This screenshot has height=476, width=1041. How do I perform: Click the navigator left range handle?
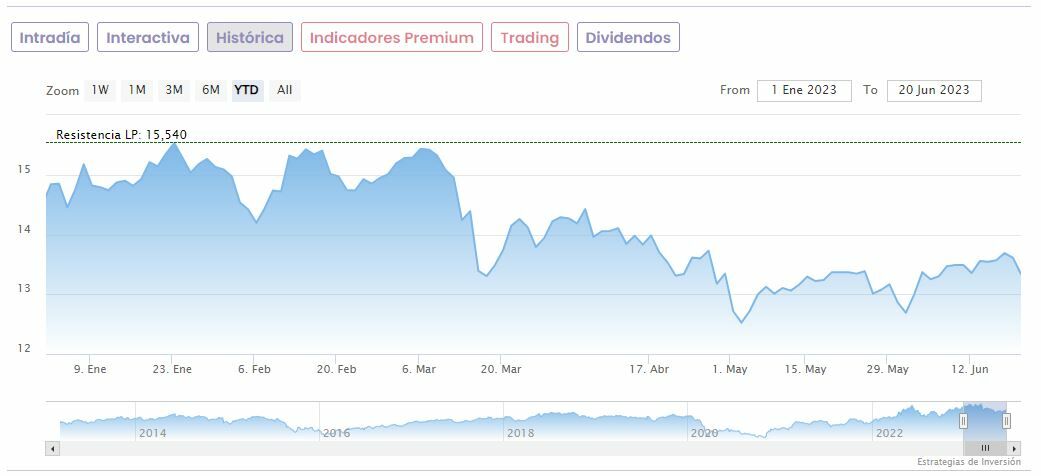coord(964,421)
